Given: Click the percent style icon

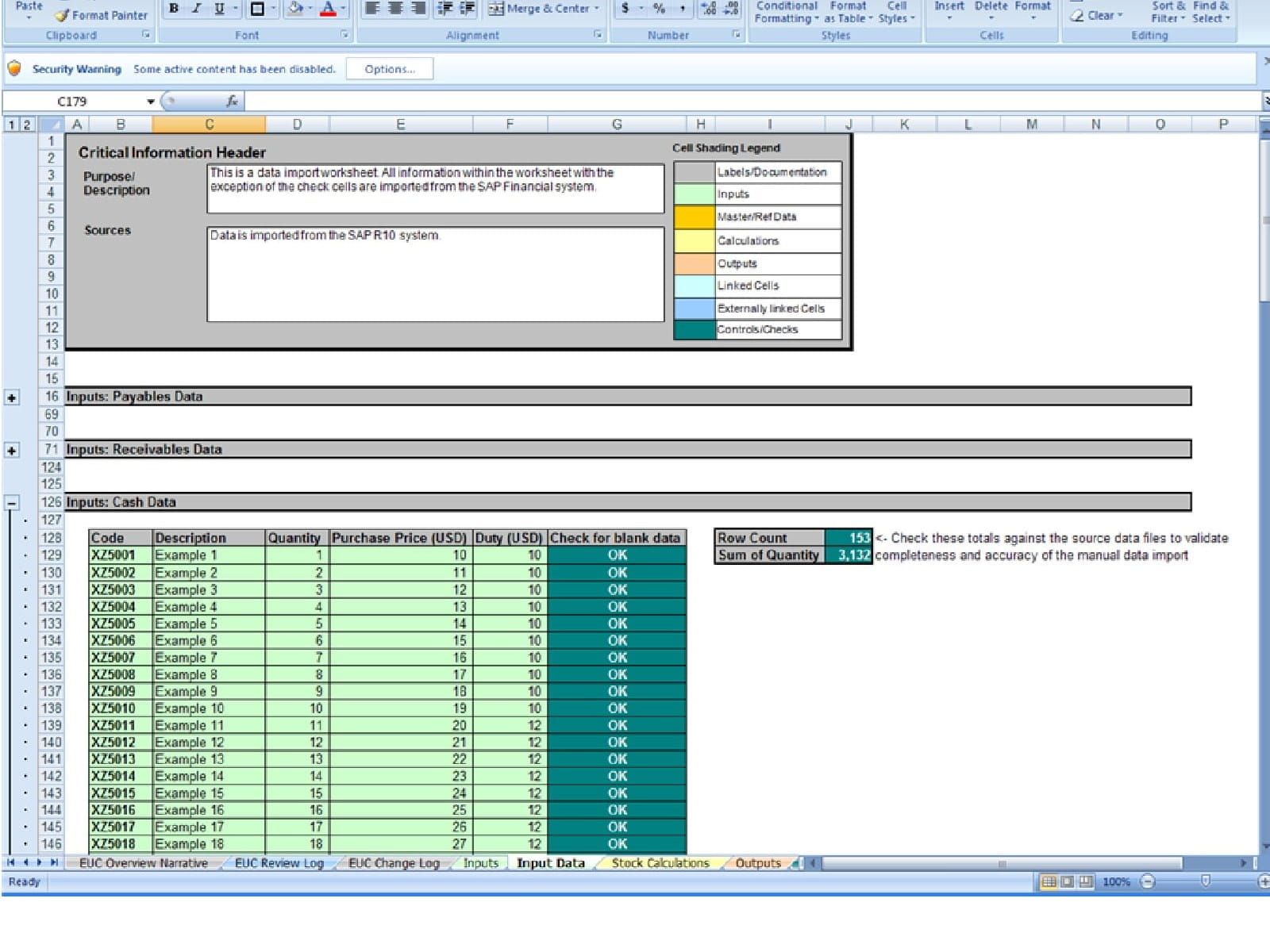Looking at the screenshot, I should click(659, 9).
